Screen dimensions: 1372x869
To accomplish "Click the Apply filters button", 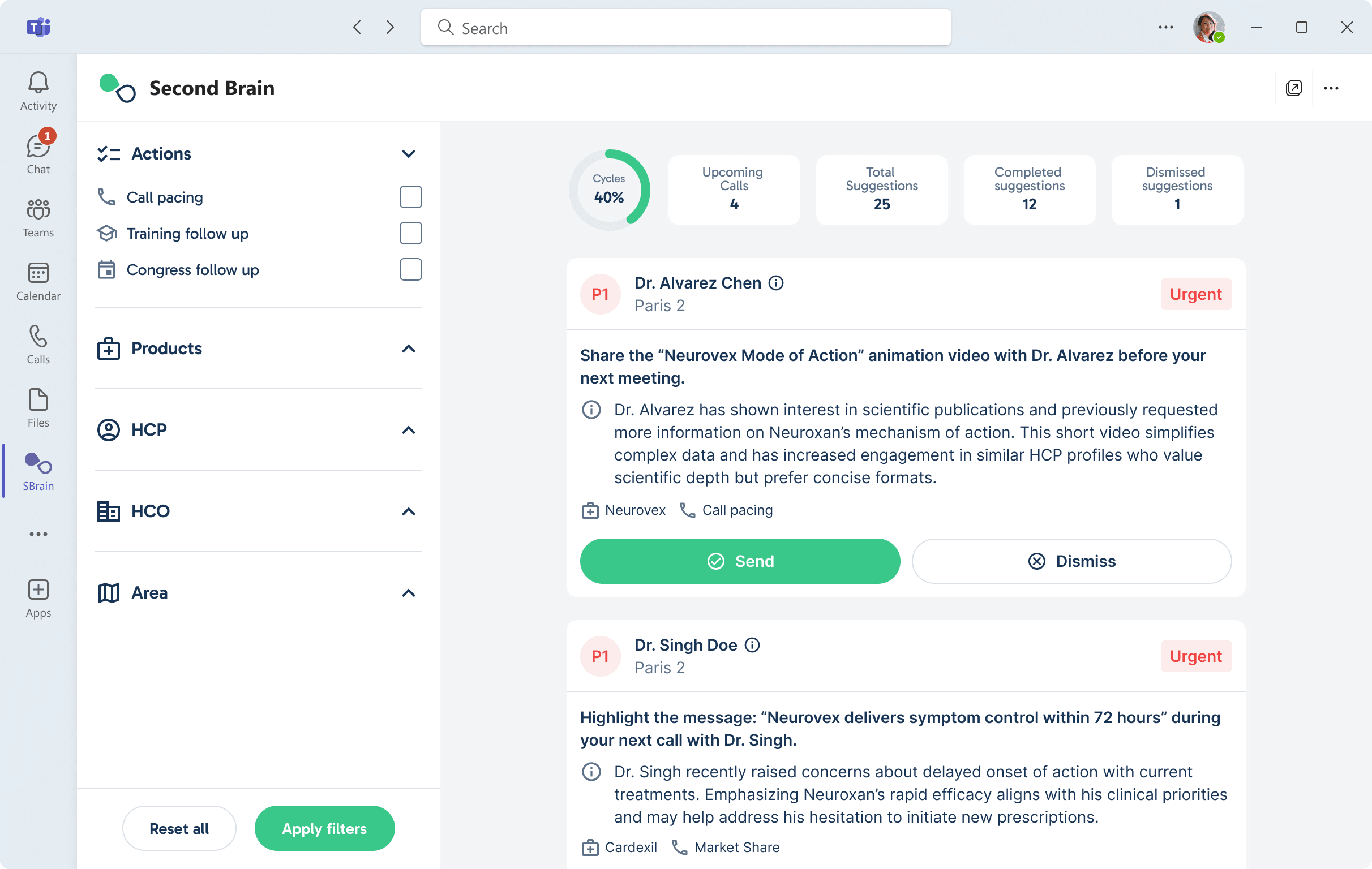I will pyautogui.click(x=324, y=828).
